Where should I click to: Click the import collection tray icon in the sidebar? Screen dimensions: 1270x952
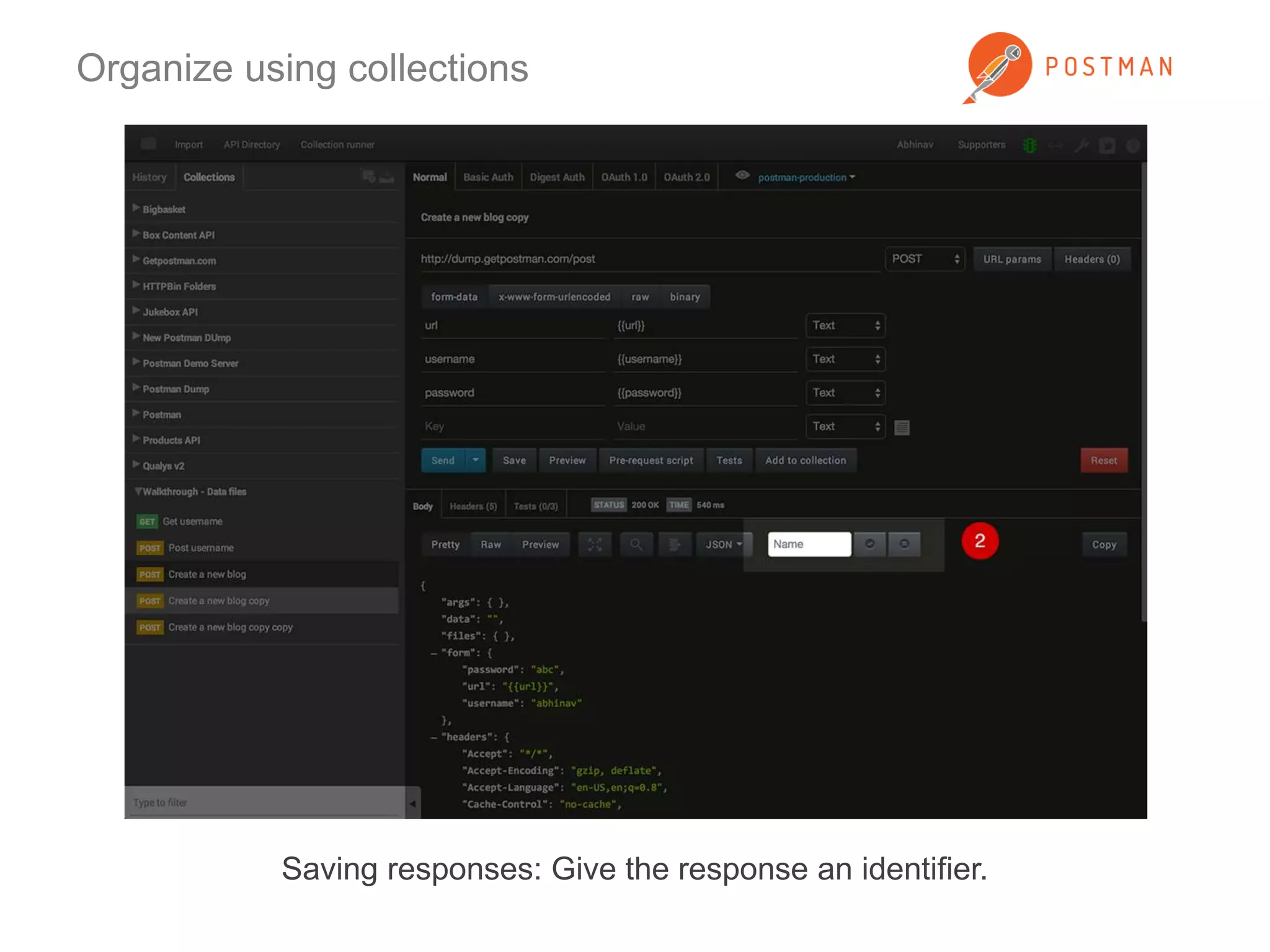pos(387,177)
